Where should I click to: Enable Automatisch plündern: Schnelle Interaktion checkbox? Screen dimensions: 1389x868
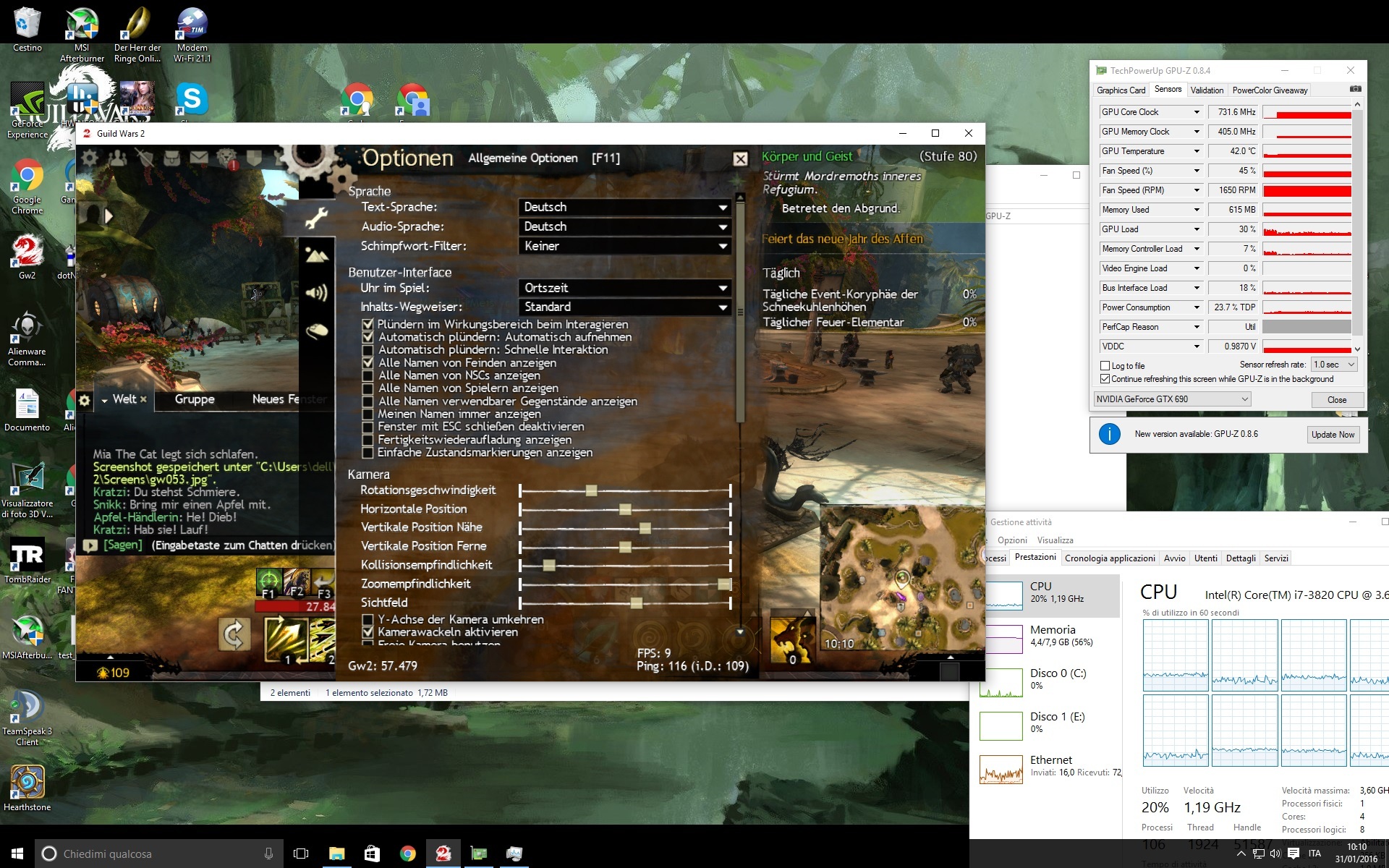(x=368, y=350)
